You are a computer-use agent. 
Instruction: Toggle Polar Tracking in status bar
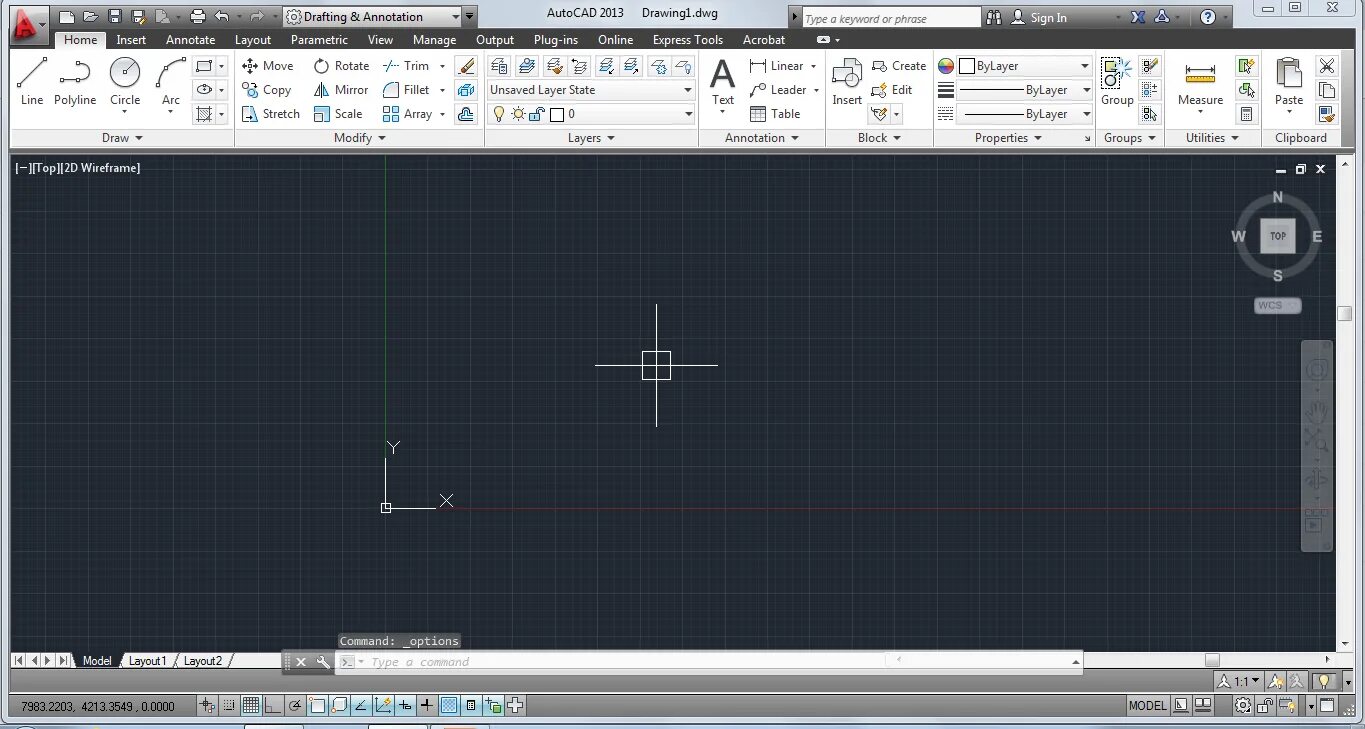coord(295,706)
